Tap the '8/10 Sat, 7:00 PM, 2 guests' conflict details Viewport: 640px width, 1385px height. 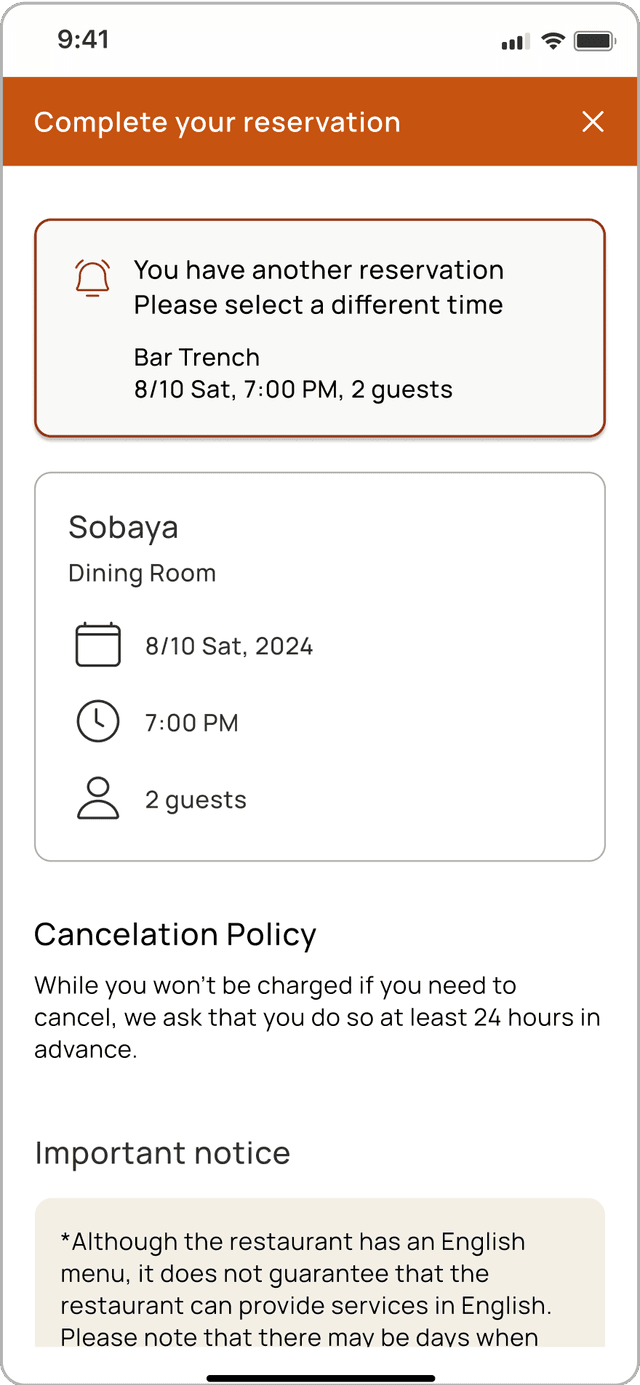click(x=293, y=389)
